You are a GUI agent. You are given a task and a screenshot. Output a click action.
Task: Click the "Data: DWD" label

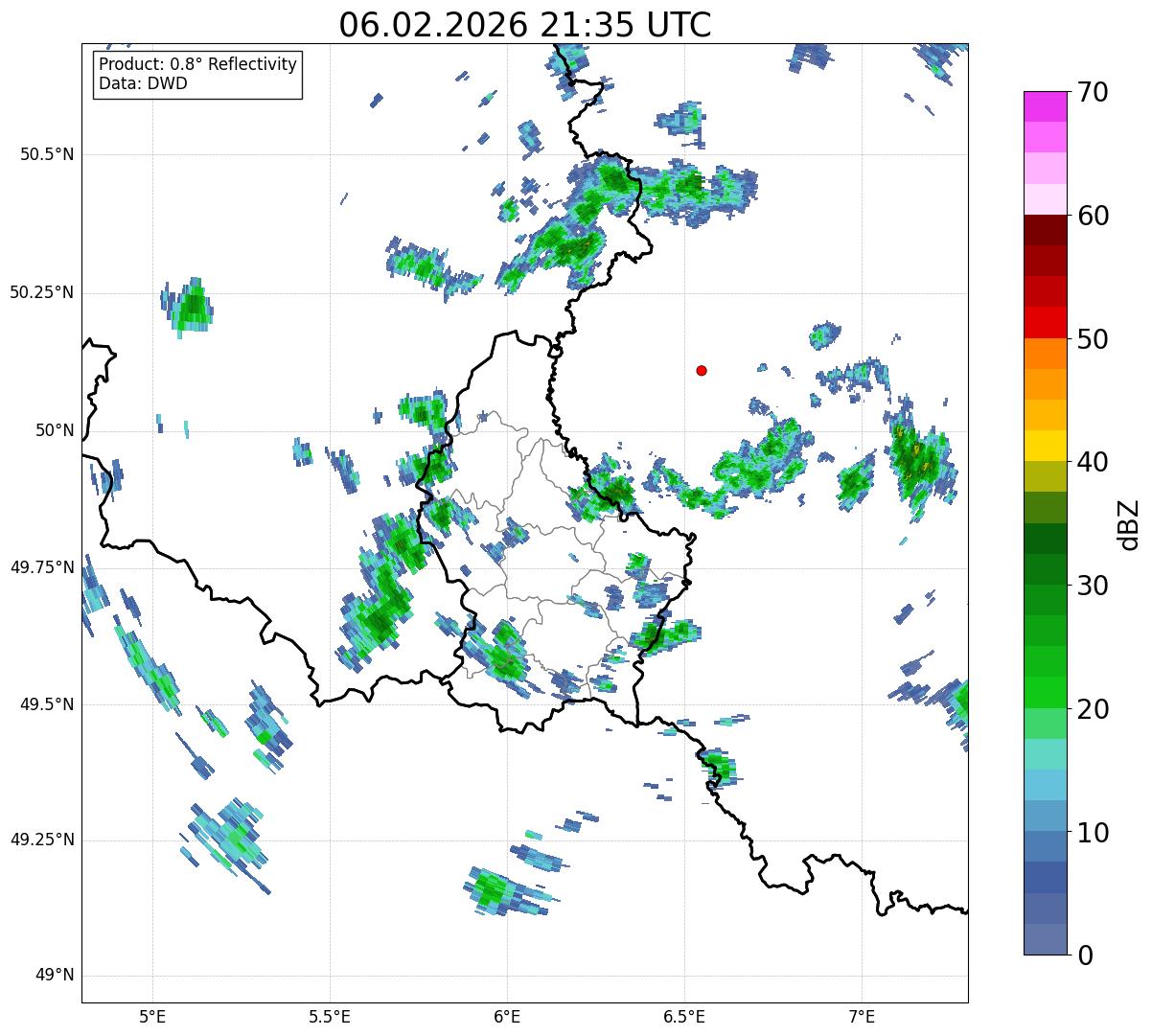coord(143,83)
